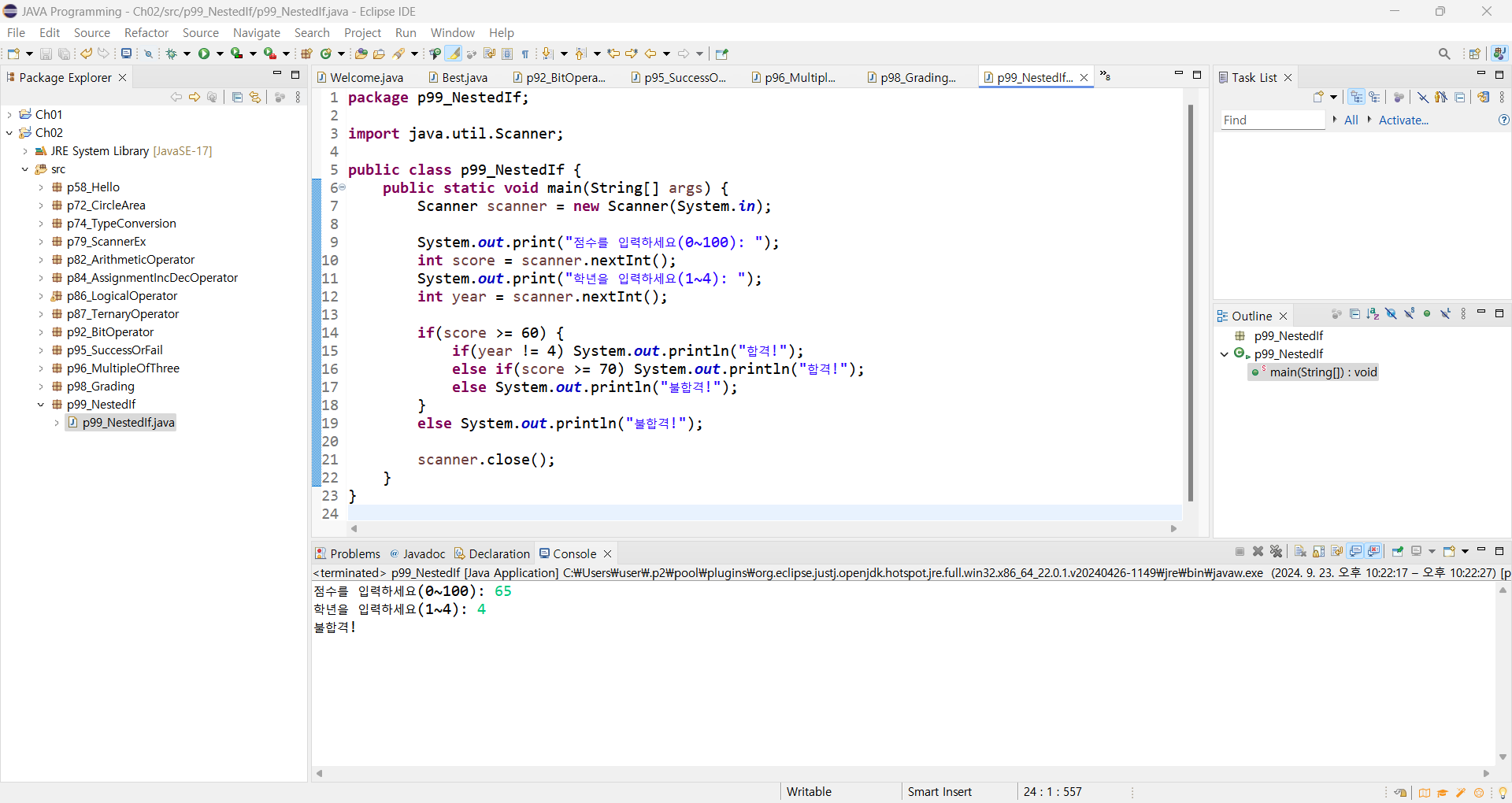
Task: Open the Javadoc tab
Action: [417, 553]
